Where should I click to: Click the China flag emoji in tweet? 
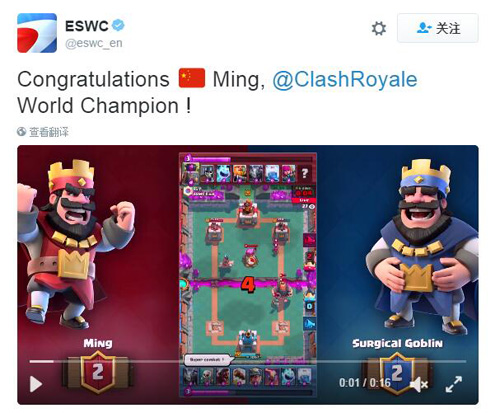192,78
